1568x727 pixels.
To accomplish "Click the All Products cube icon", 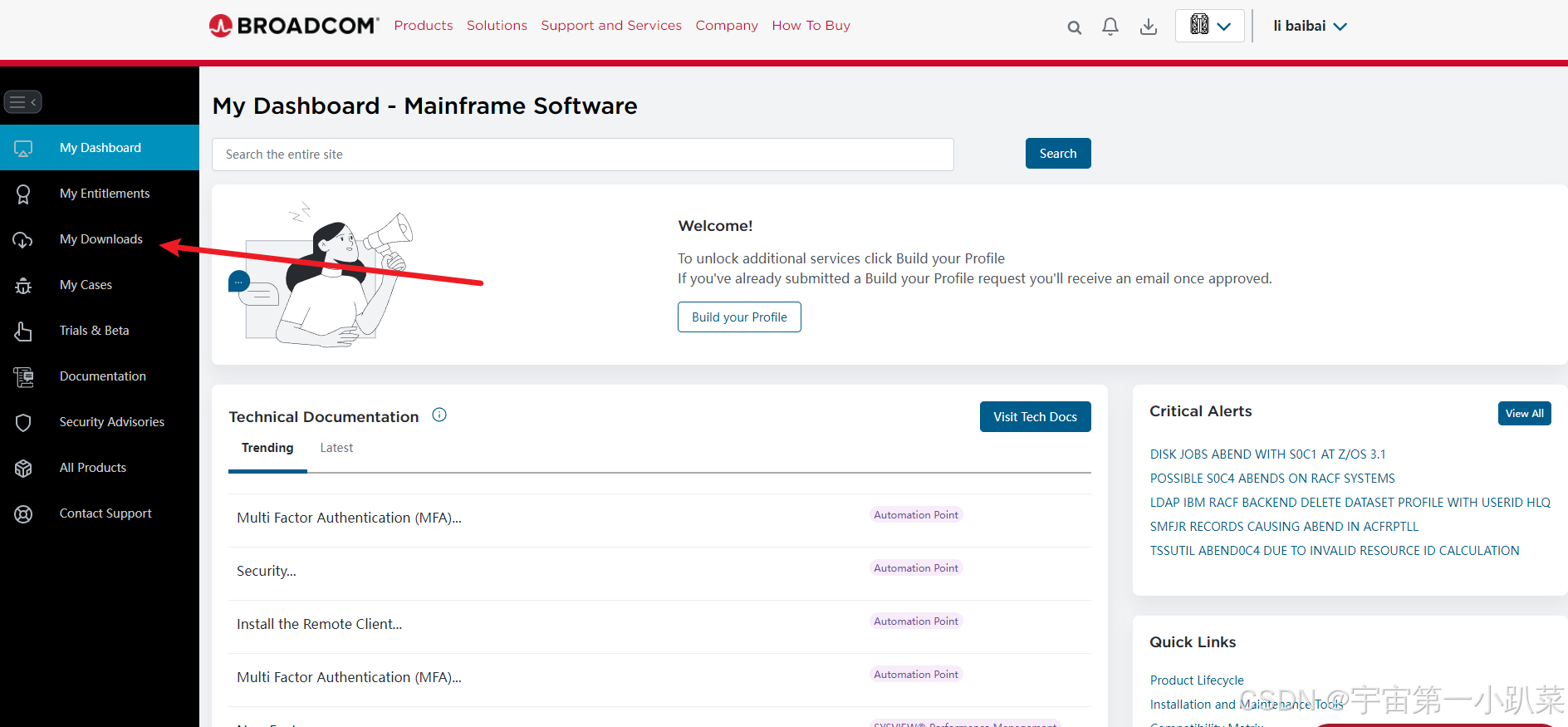I will (x=23, y=469).
